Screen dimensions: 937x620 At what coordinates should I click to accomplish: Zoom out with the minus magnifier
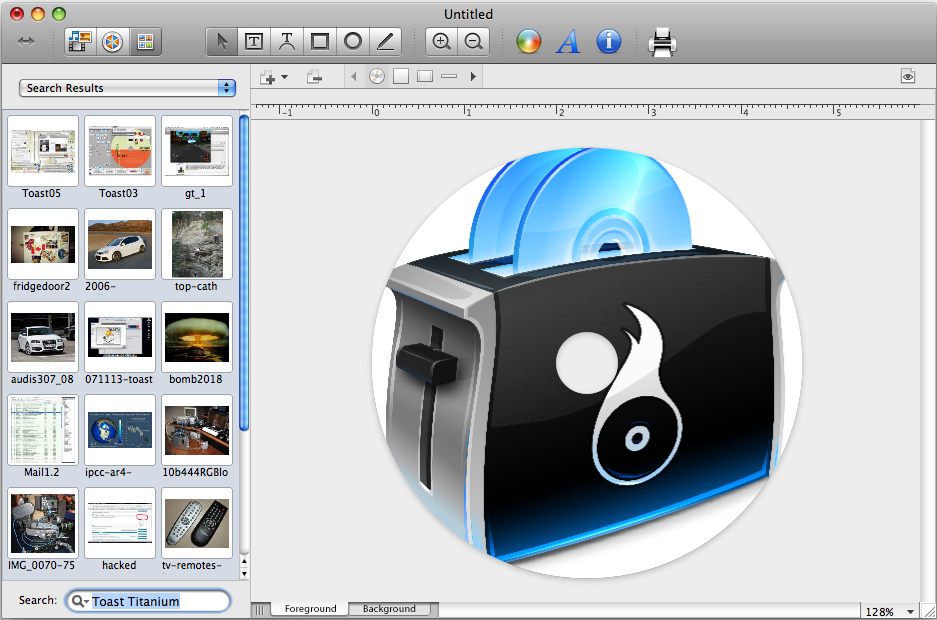(474, 42)
